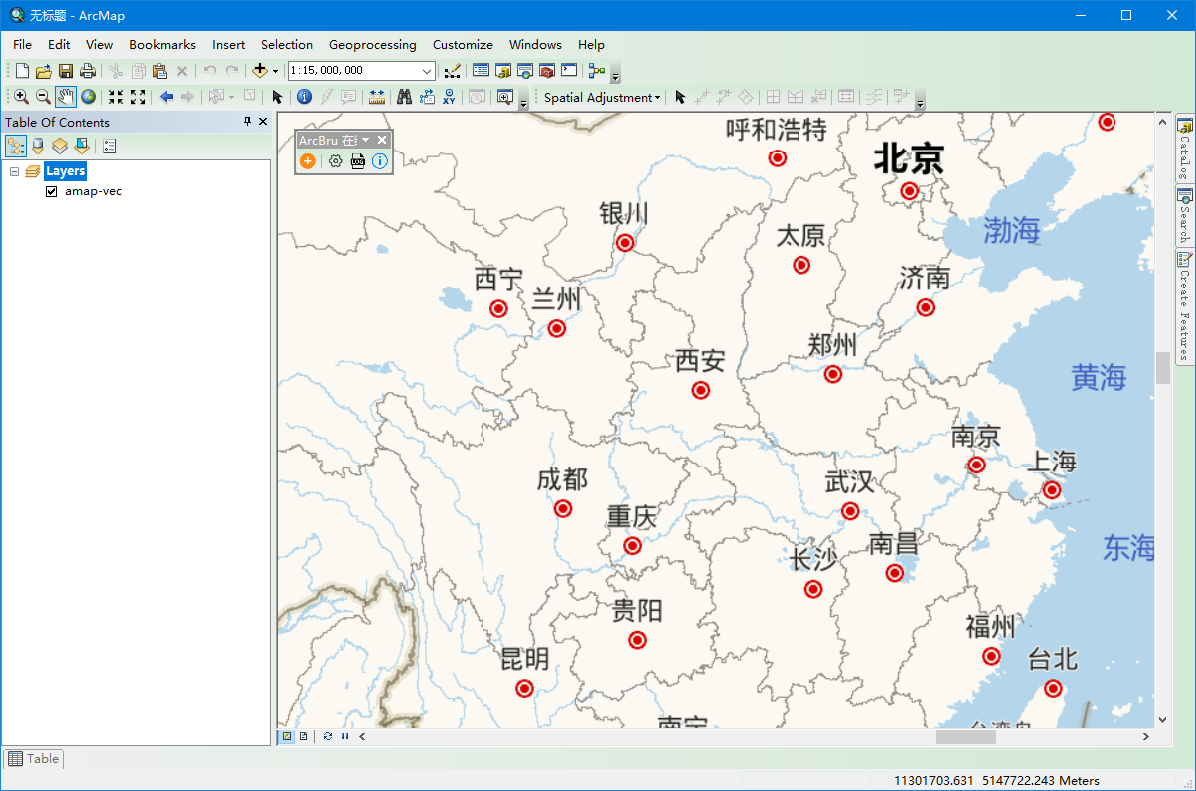Switch to List By Visibility view
1196x791 pixels.
coord(59,146)
